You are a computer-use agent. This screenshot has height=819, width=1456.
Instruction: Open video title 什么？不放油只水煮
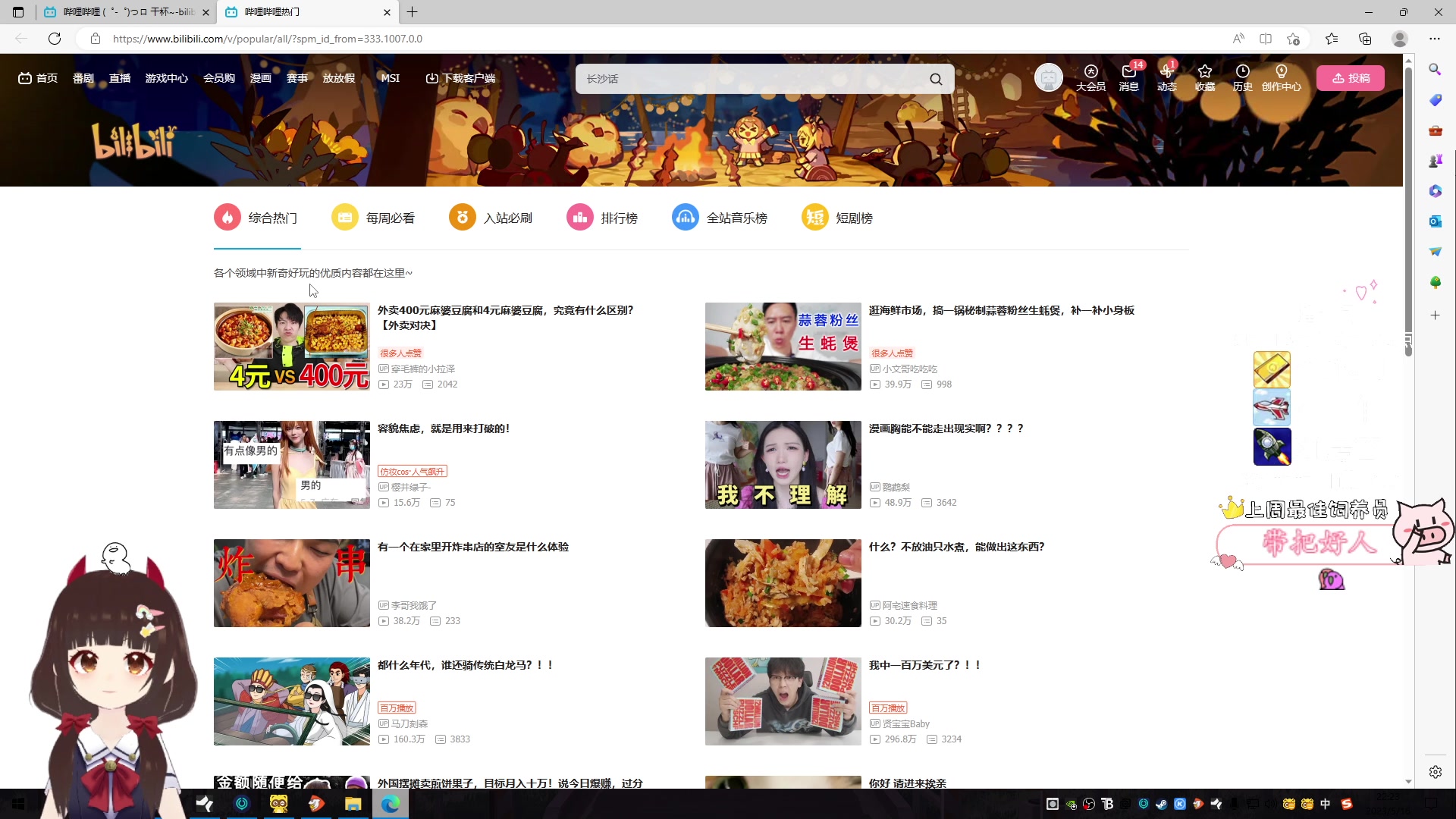[x=957, y=547]
